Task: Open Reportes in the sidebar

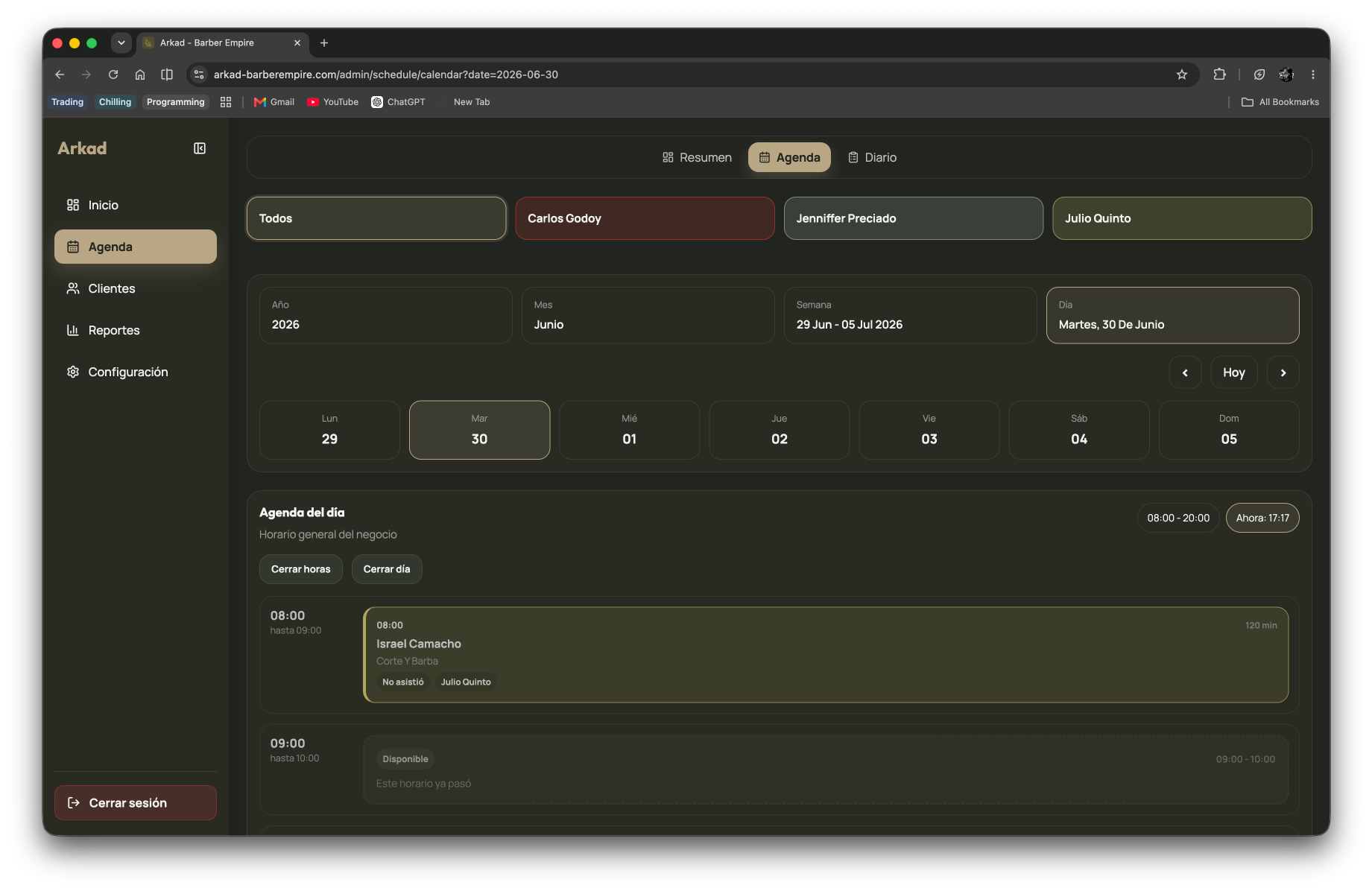Action: pyautogui.click(x=136, y=330)
